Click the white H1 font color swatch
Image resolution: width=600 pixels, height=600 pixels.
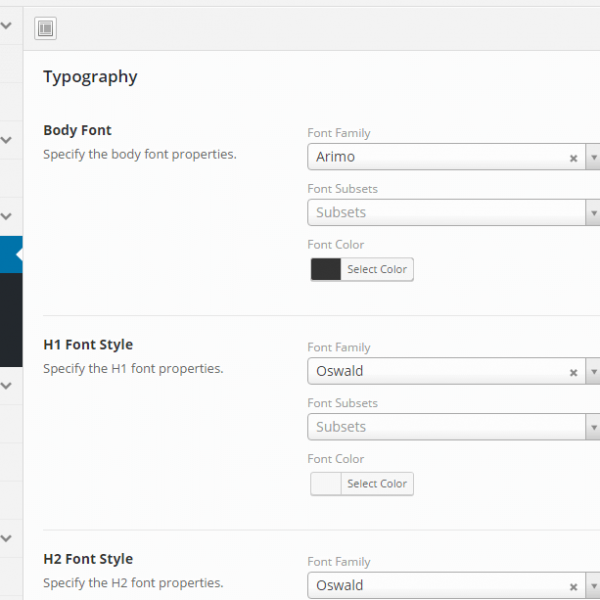pos(326,484)
